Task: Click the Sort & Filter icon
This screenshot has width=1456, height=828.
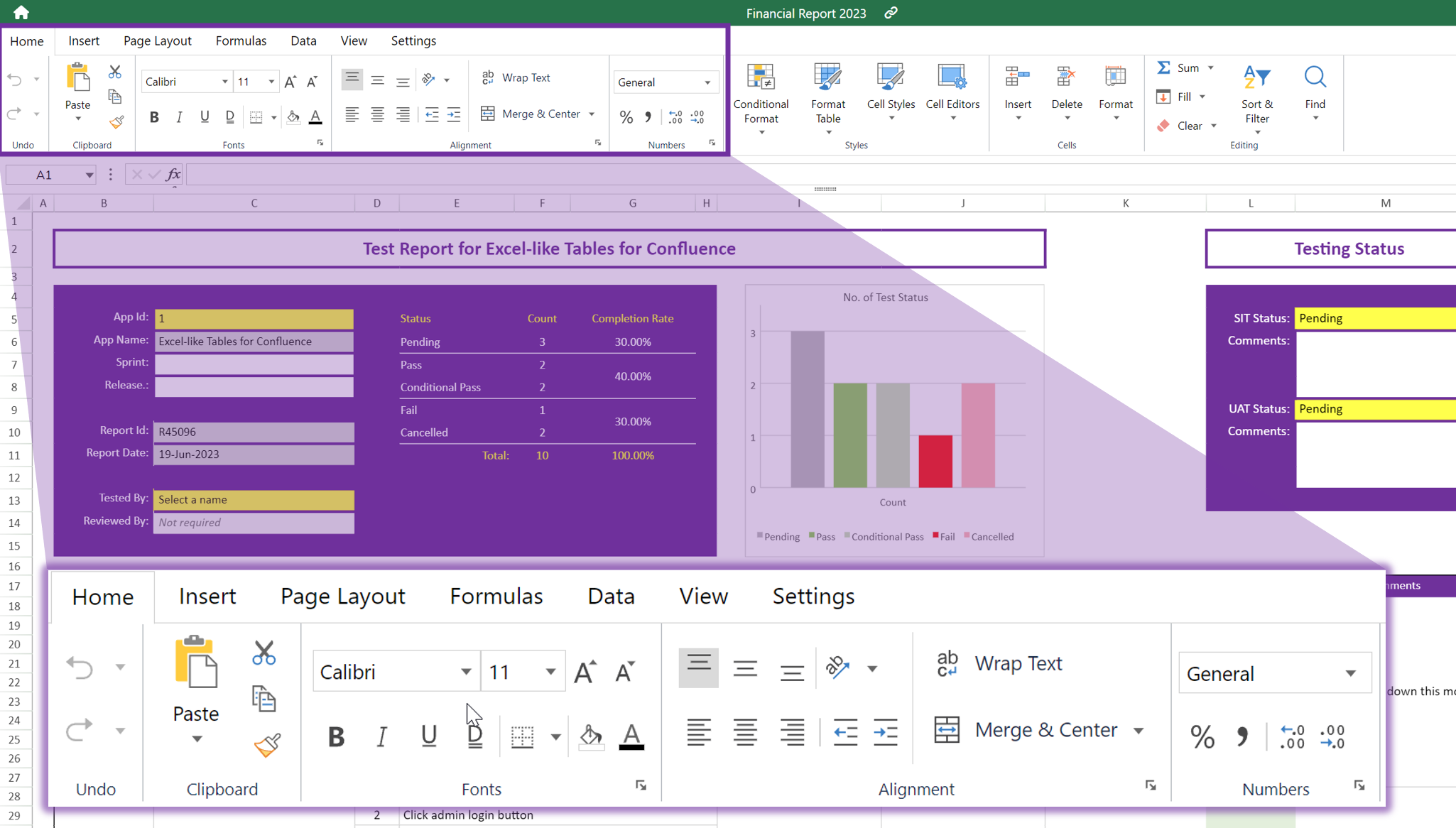Action: 1256,78
